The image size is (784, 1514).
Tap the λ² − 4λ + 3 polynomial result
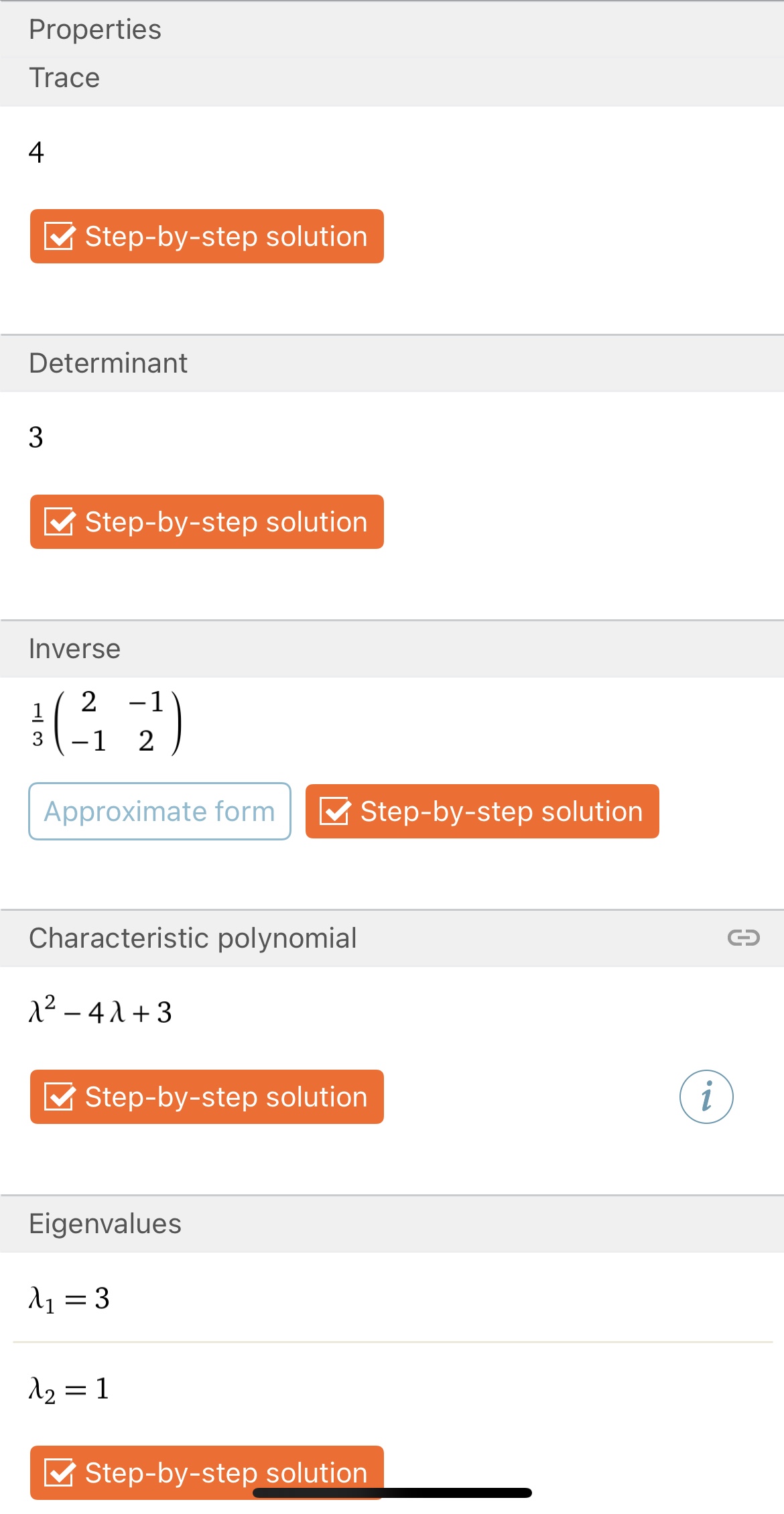[x=101, y=1011]
